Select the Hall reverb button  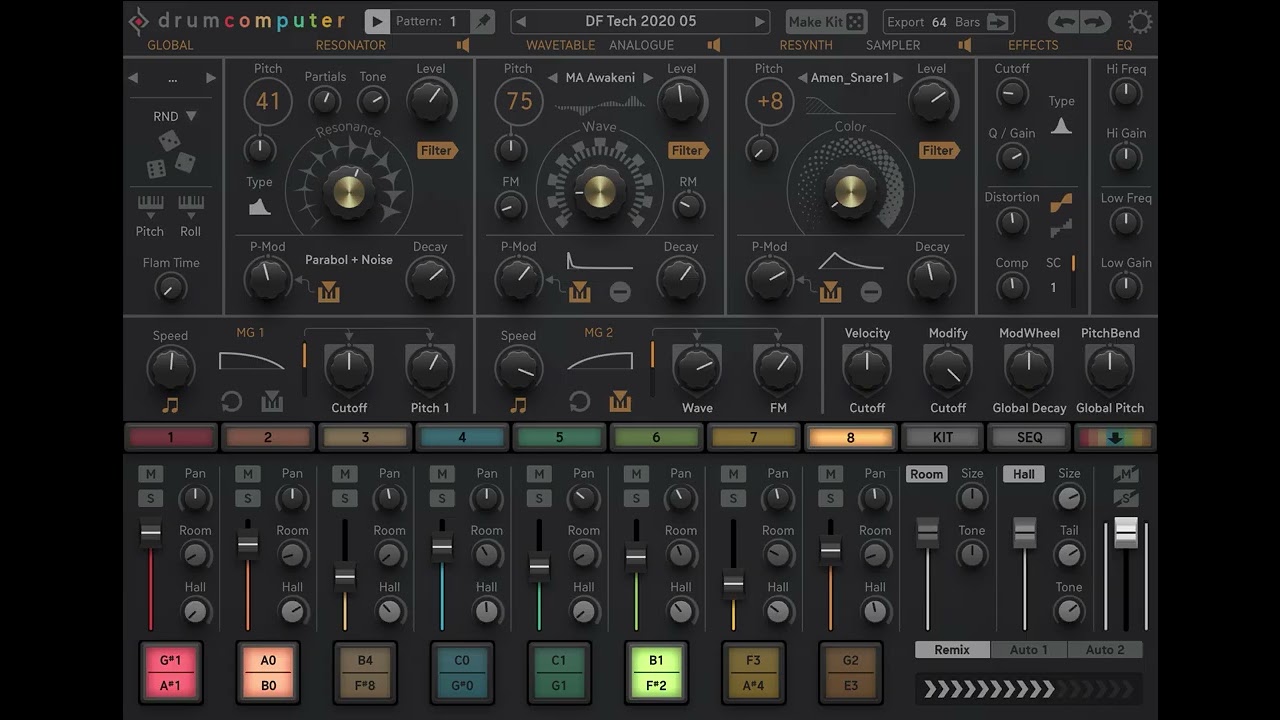pos(1024,474)
